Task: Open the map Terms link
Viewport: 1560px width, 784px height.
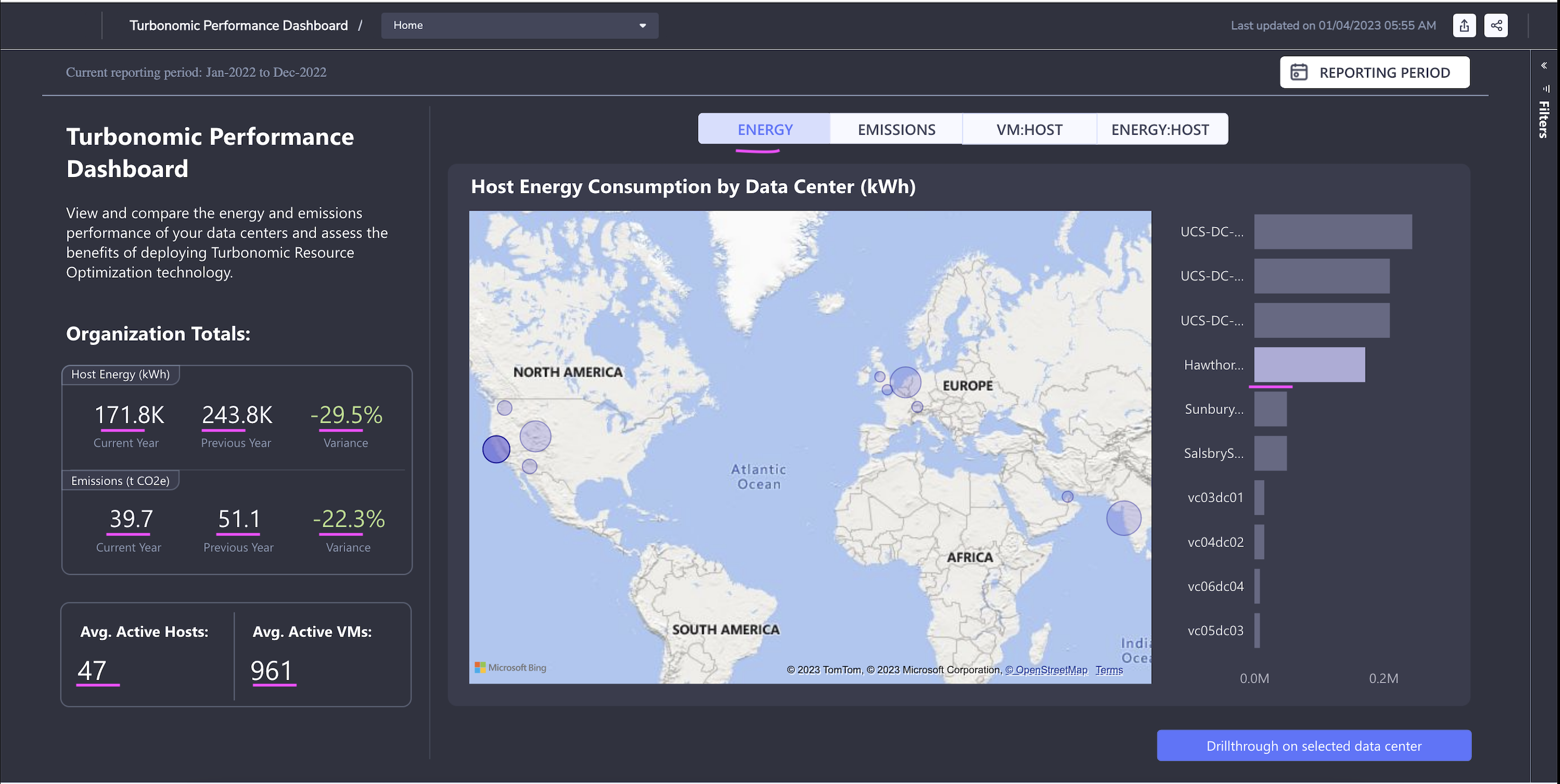Action: (x=1109, y=670)
